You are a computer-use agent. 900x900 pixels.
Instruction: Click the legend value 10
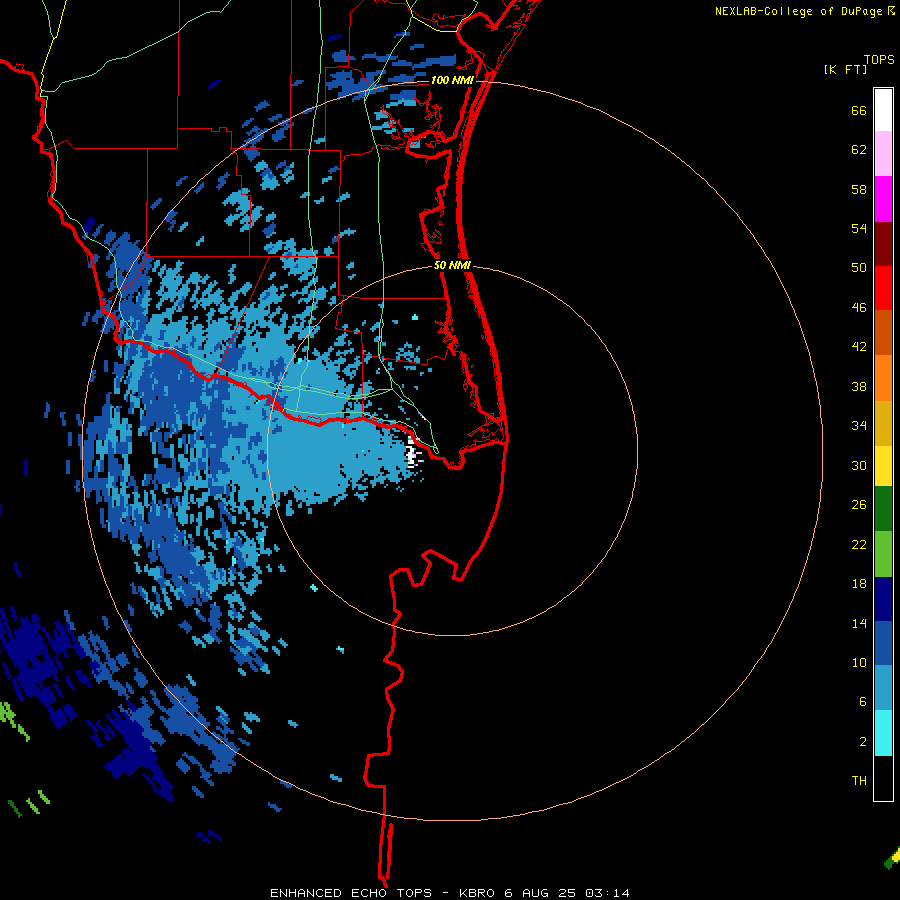(859, 663)
